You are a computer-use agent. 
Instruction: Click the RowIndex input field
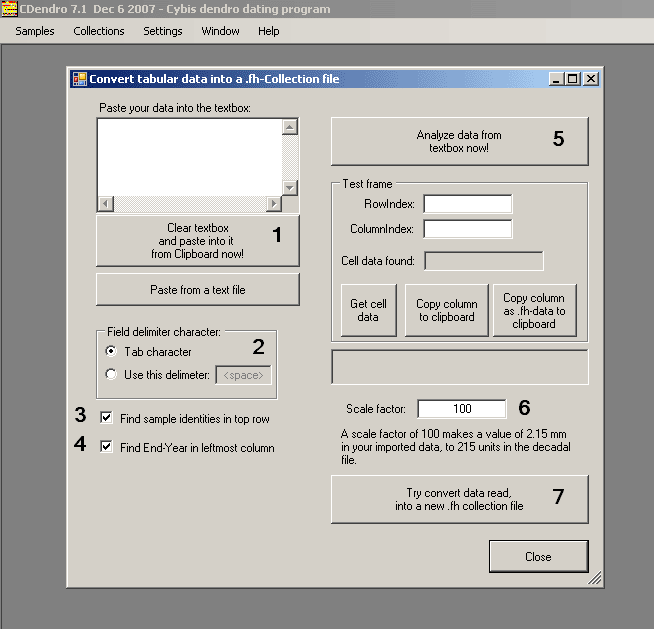[468, 204]
